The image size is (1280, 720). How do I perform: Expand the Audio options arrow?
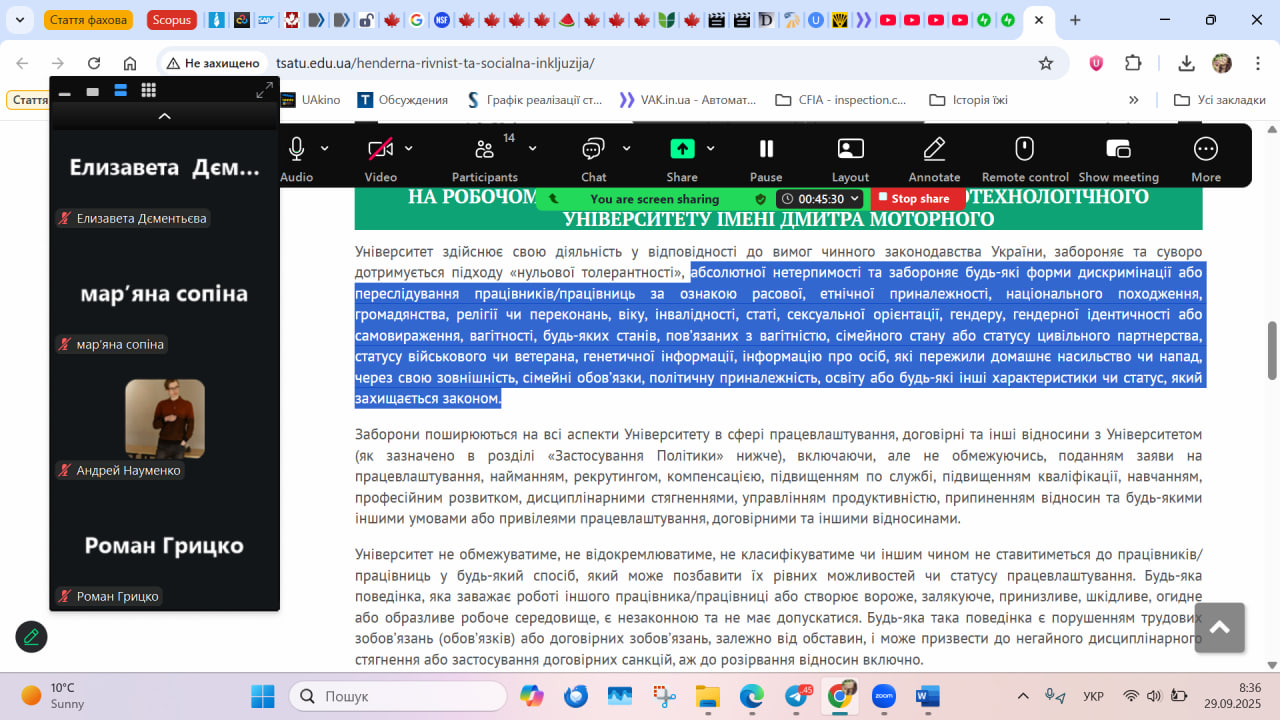coord(324,149)
